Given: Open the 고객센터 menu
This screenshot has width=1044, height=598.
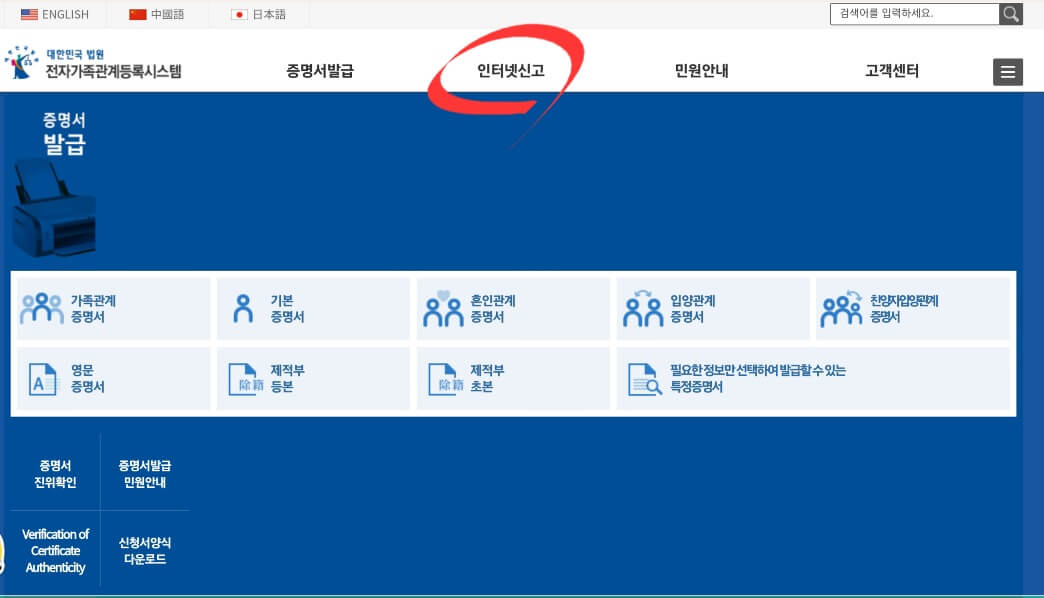Looking at the screenshot, I should click(x=893, y=71).
